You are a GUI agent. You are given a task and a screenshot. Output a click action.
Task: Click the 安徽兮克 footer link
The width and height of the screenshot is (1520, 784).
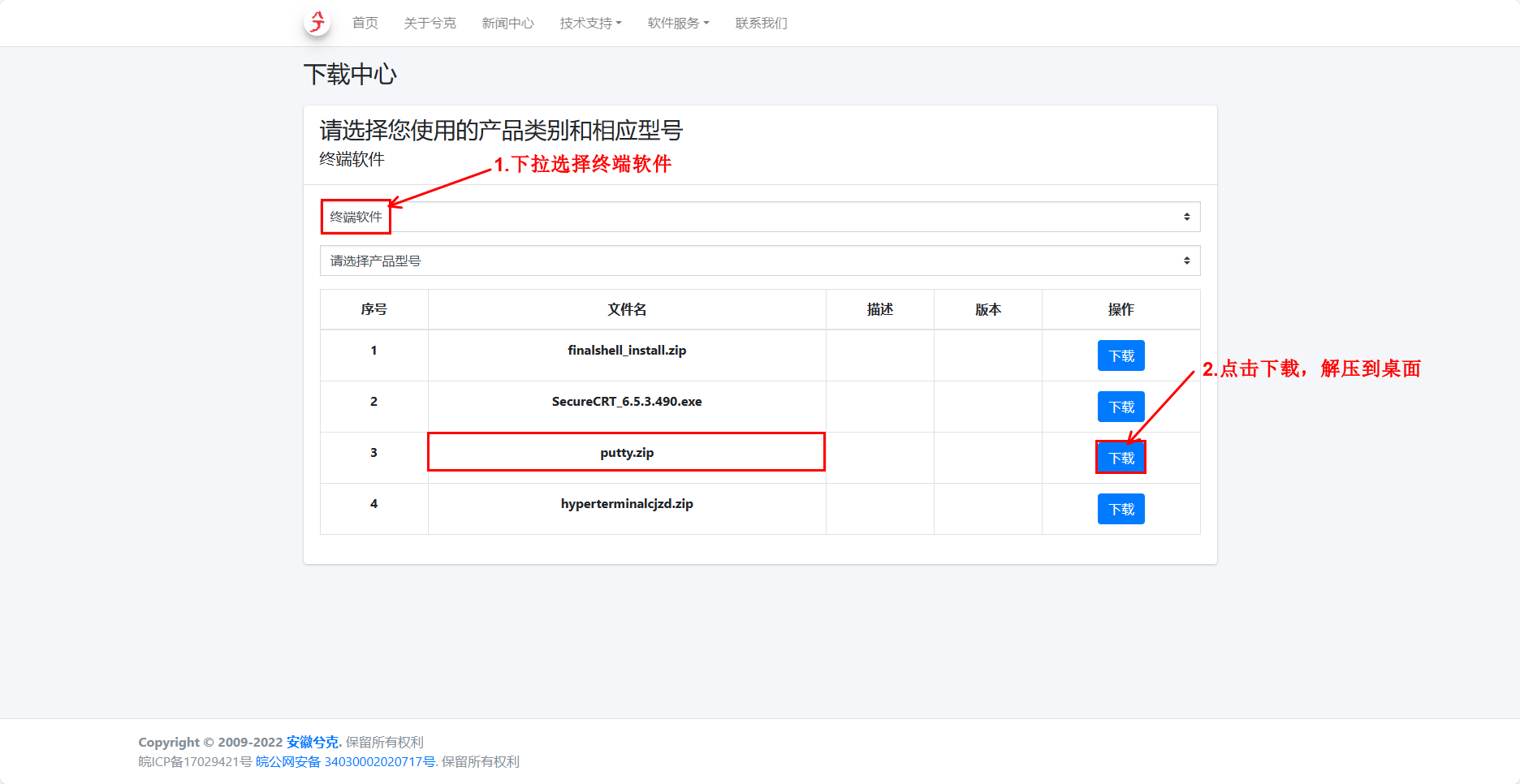coord(312,742)
